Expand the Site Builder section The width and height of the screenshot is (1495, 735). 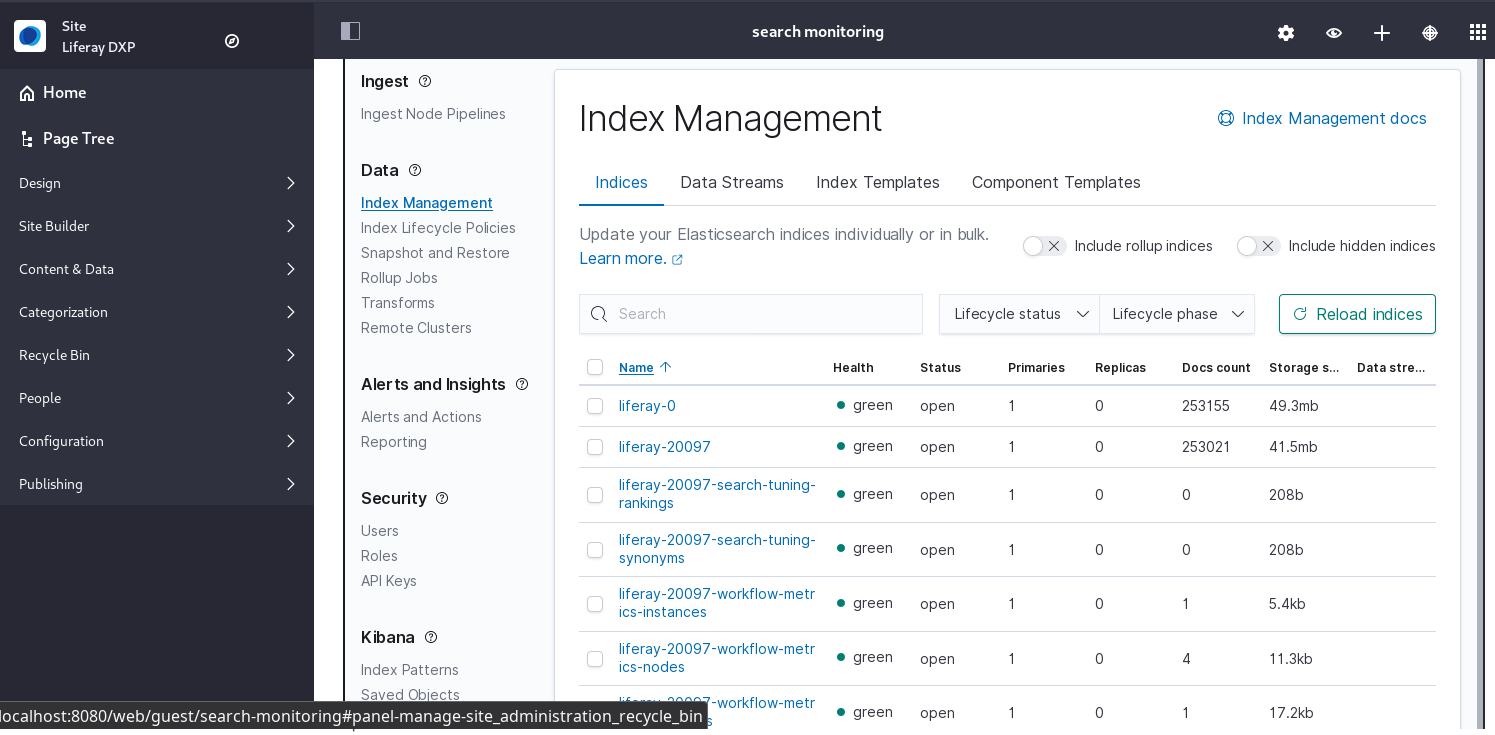tap(157, 226)
